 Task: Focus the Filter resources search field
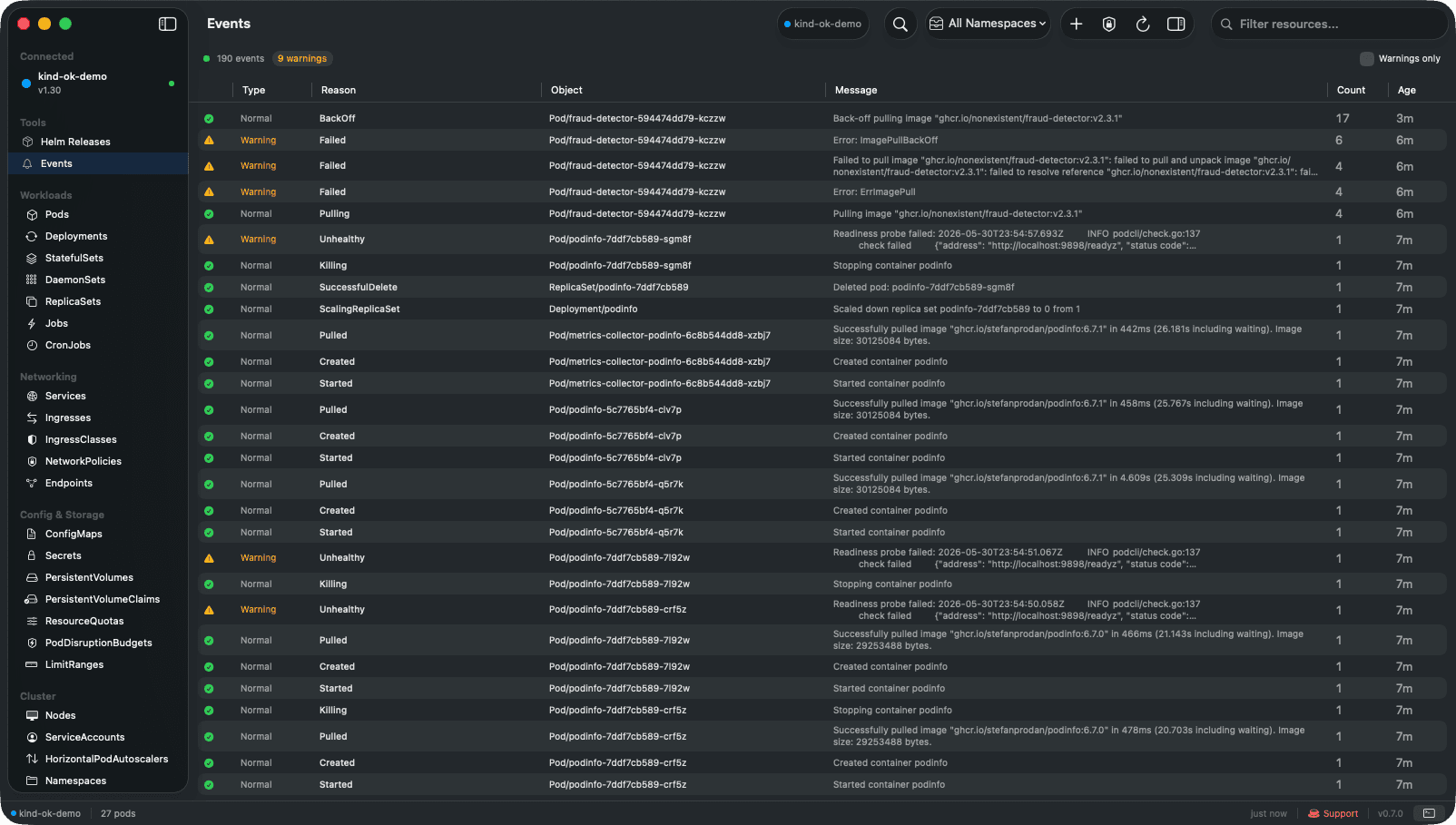point(1330,25)
